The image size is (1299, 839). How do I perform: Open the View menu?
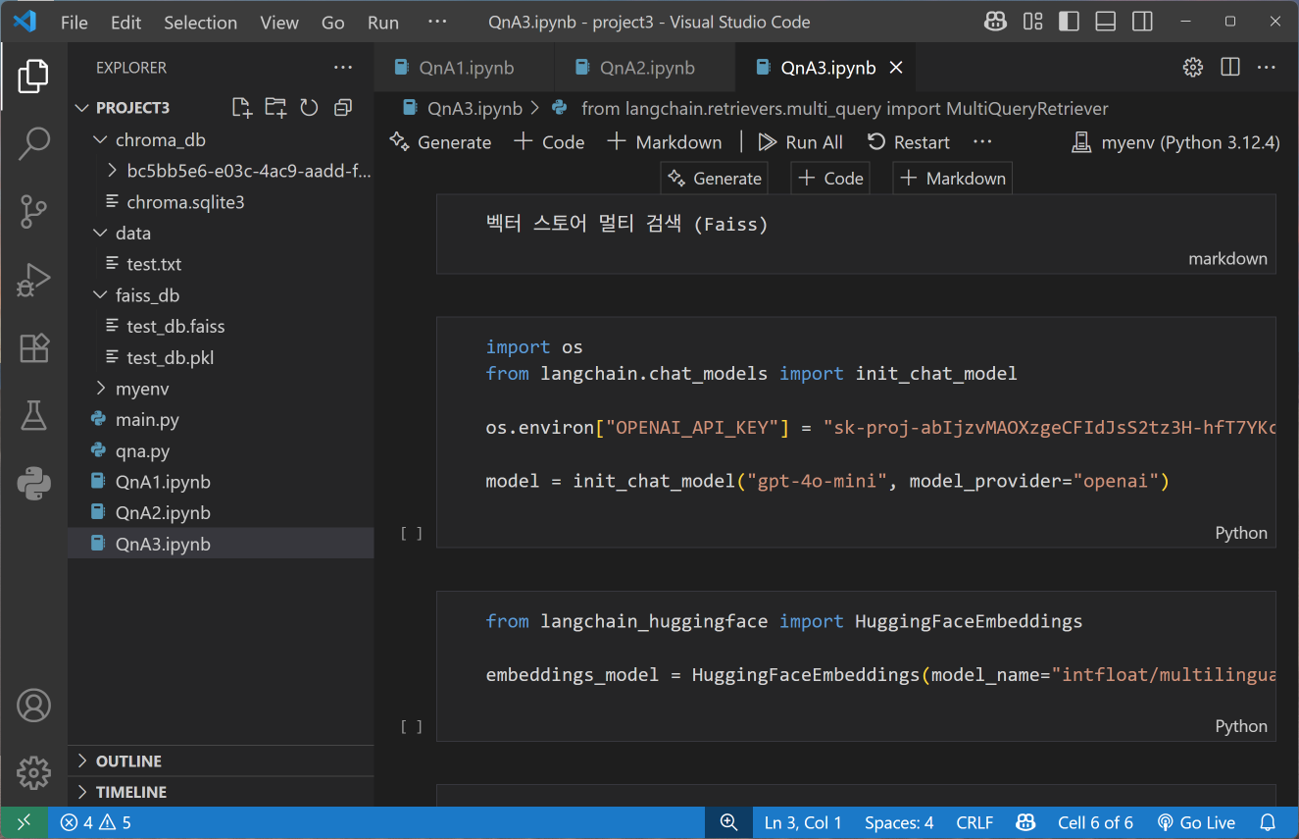pos(278,22)
